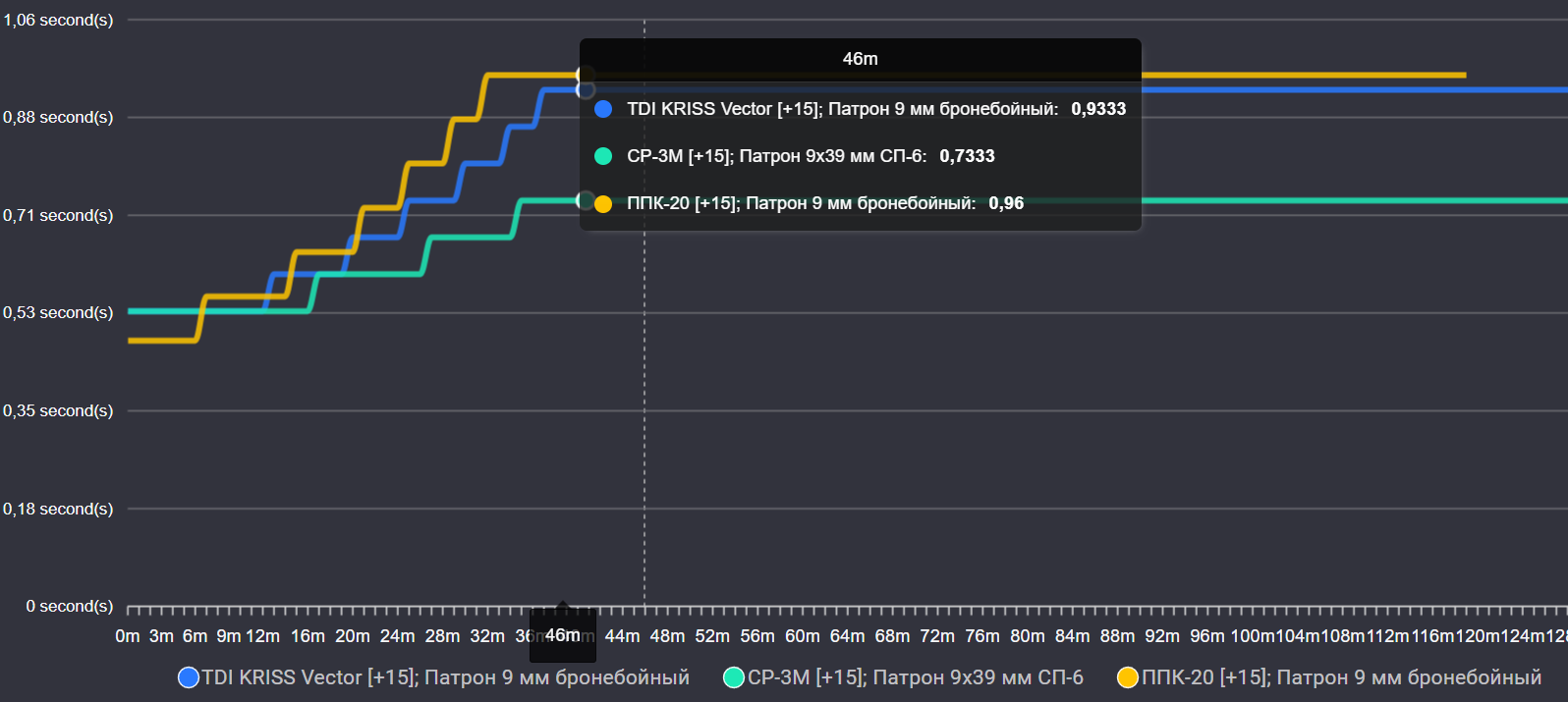Click the y-axis label 0 second(s)
This screenshot has height=702, width=1568.
pos(70,606)
